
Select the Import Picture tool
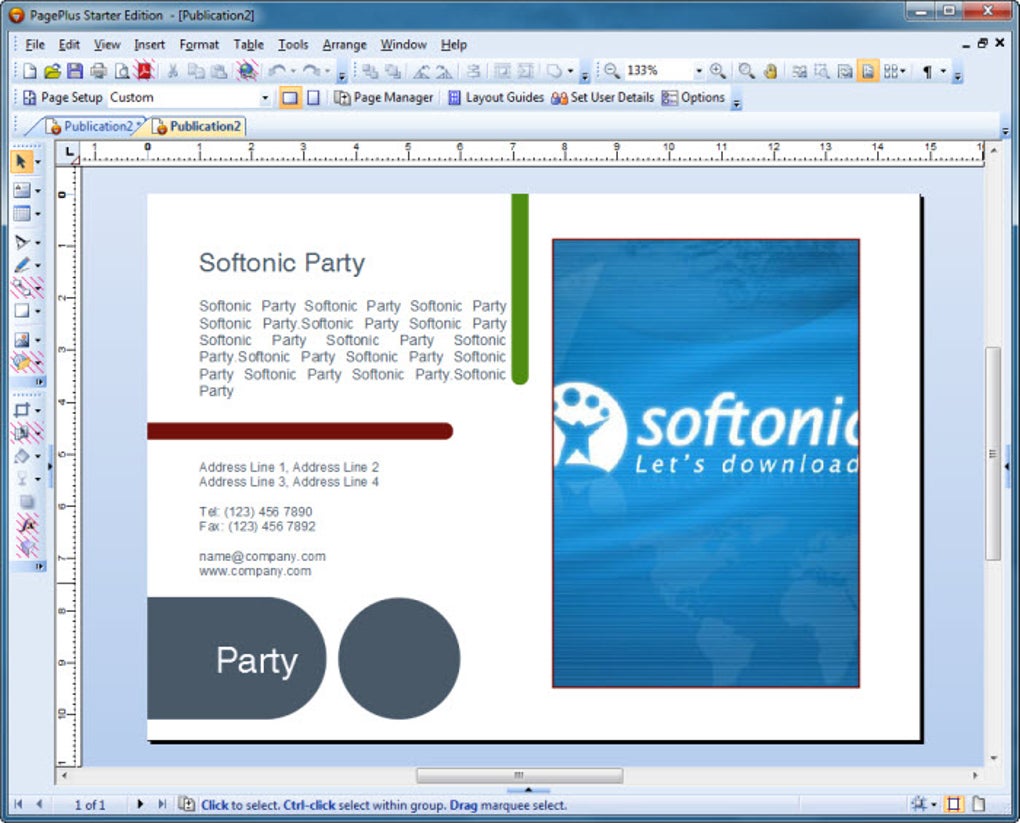[x=21, y=340]
